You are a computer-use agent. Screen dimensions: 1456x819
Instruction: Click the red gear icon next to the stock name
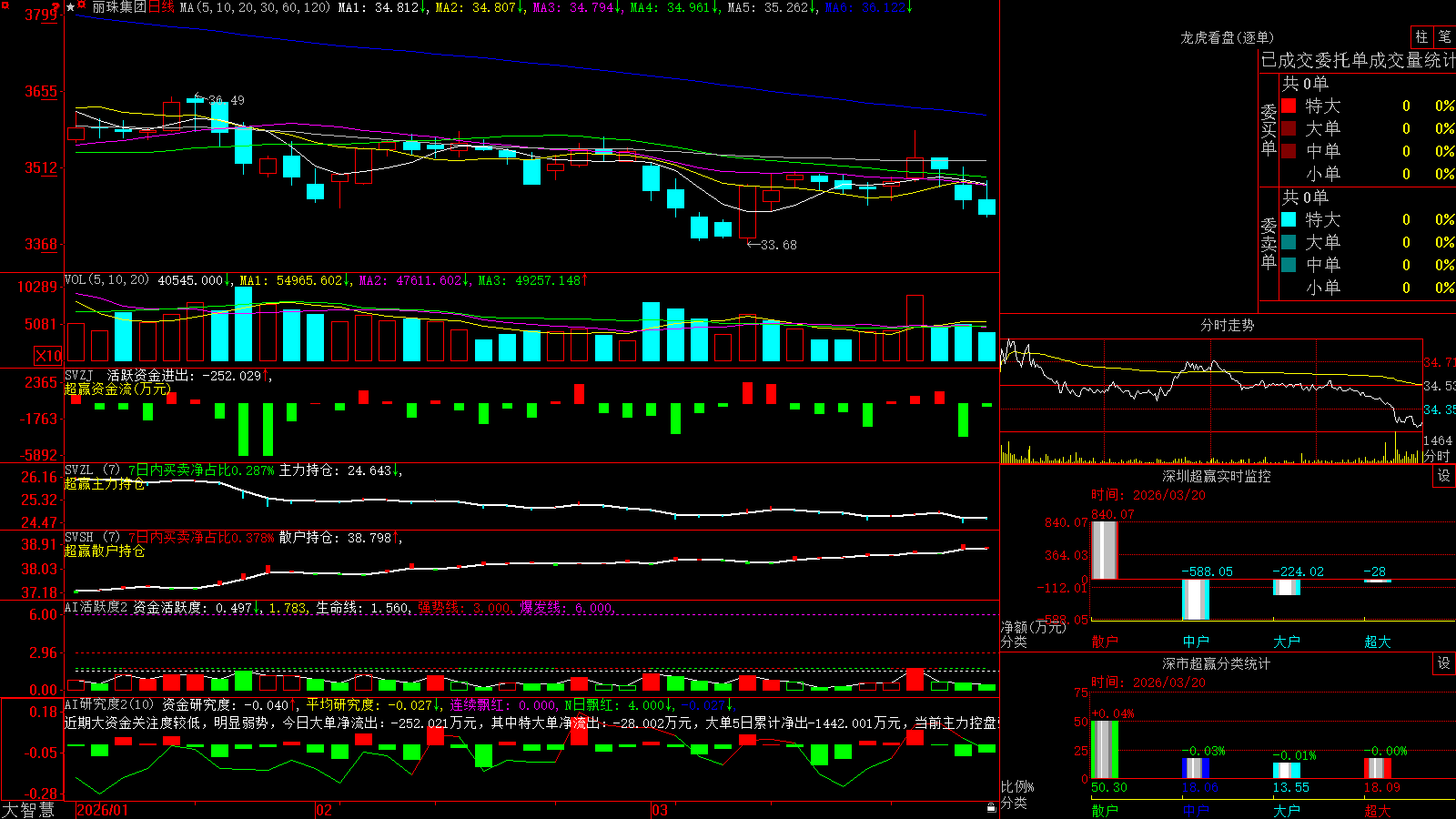pyautogui.click(x=81, y=5)
